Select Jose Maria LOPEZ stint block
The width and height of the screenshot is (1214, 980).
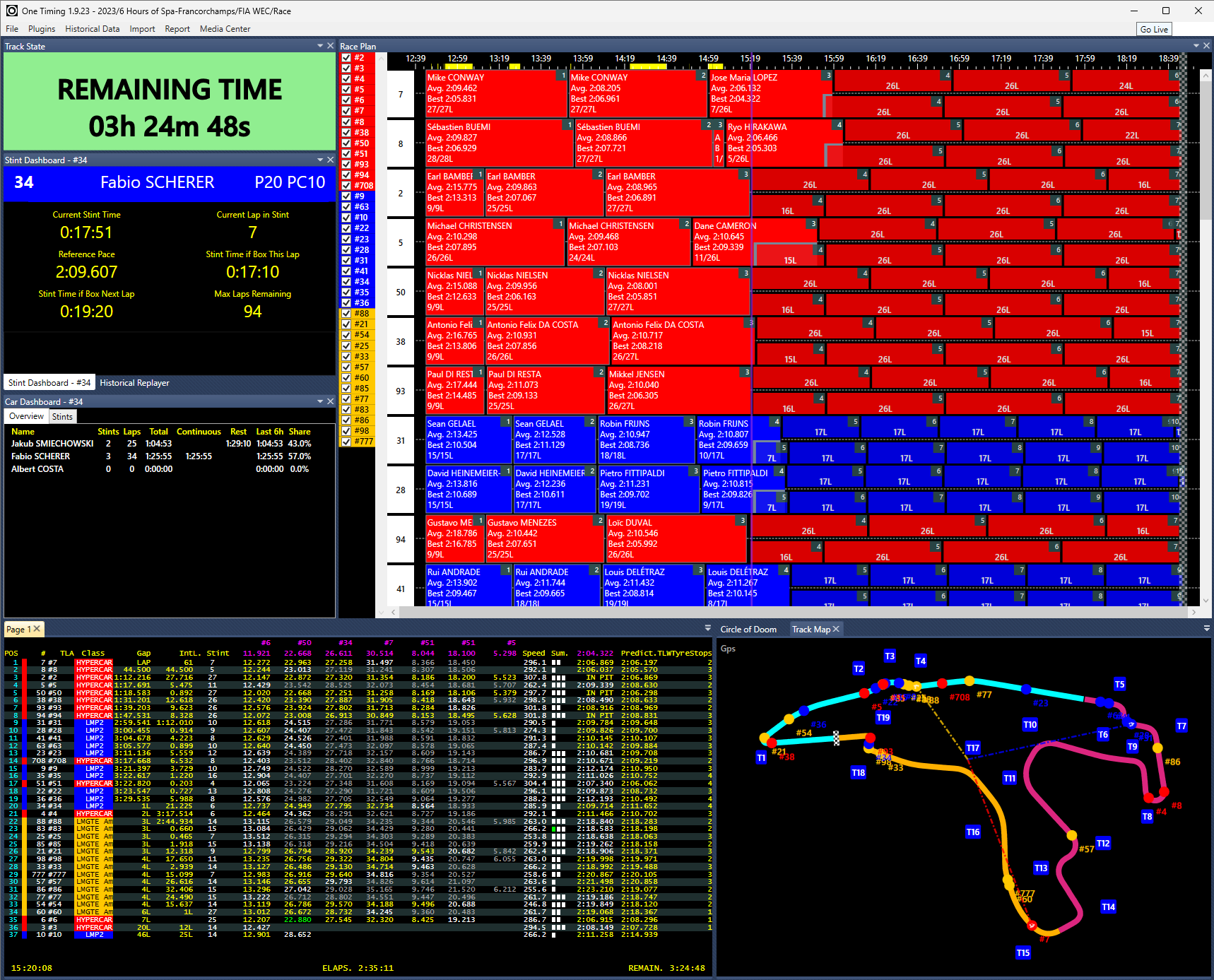[772, 93]
